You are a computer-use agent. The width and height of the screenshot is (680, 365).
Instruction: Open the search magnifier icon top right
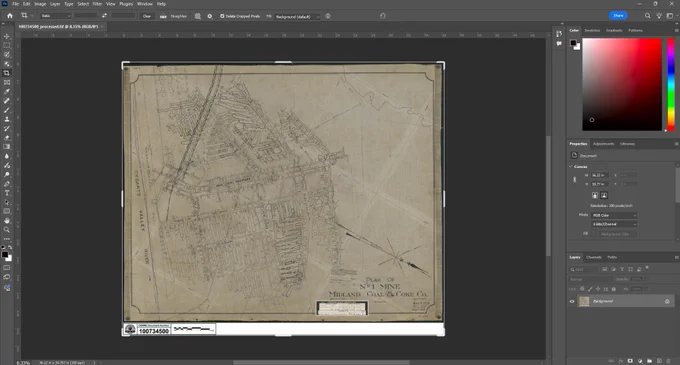point(647,16)
